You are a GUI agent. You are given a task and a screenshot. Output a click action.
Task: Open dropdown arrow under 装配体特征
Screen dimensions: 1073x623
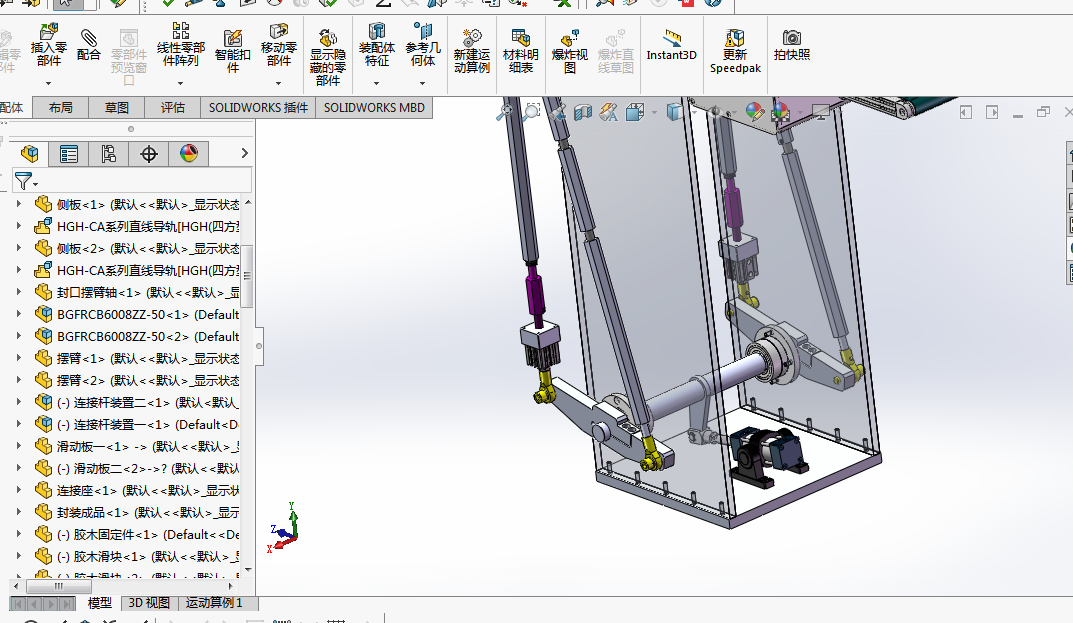[376, 84]
